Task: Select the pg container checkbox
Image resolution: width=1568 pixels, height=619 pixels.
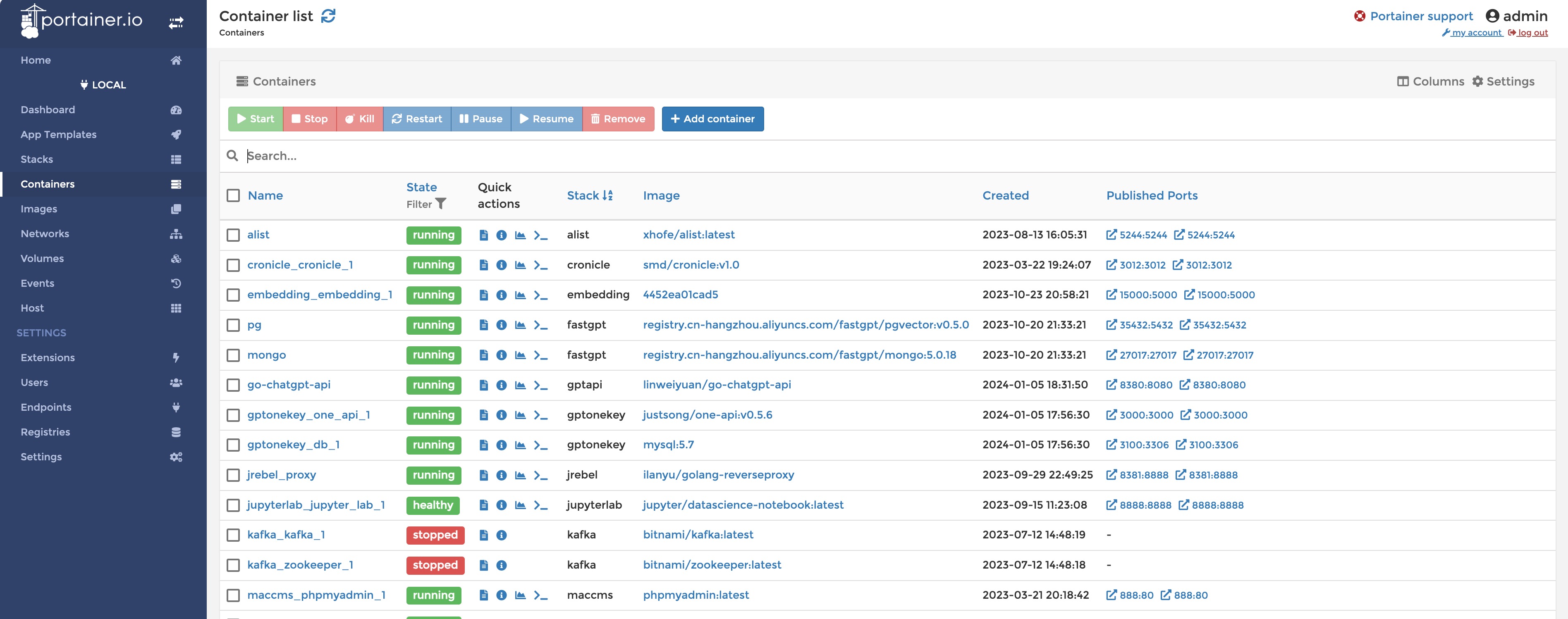Action: [x=233, y=325]
